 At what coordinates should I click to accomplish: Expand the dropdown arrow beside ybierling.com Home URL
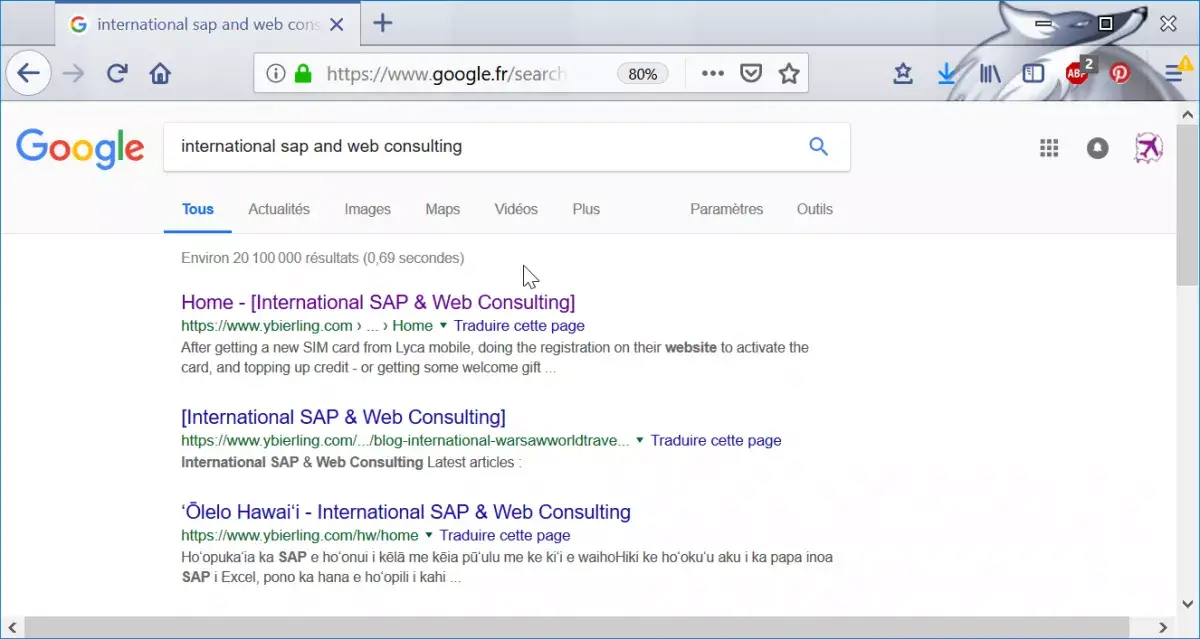click(x=443, y=326)
